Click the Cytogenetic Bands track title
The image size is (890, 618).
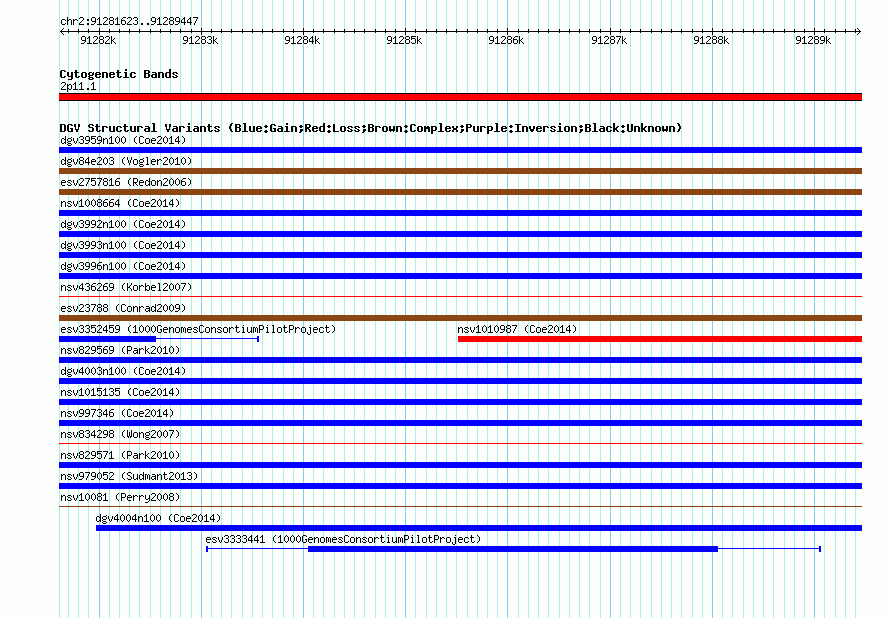pos(119,74)
